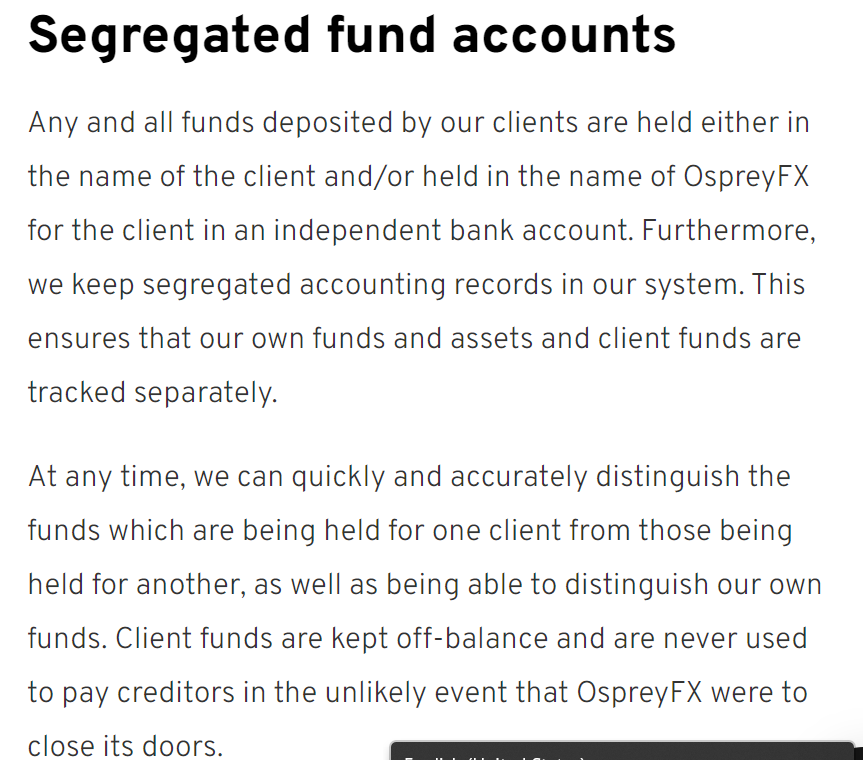Click the word ensures in first paragraph
Viewport: 865px width, 760px height.
click(x=79, y=339)
